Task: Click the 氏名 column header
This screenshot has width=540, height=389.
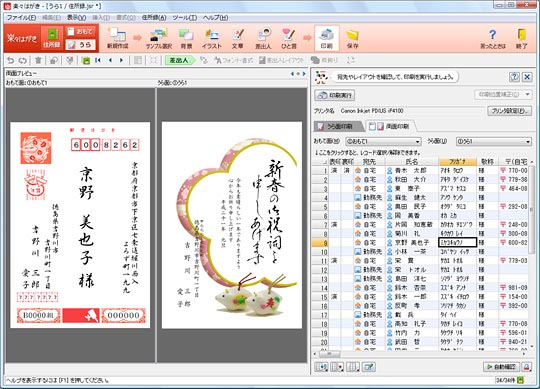Action: [x=412, y=161]
